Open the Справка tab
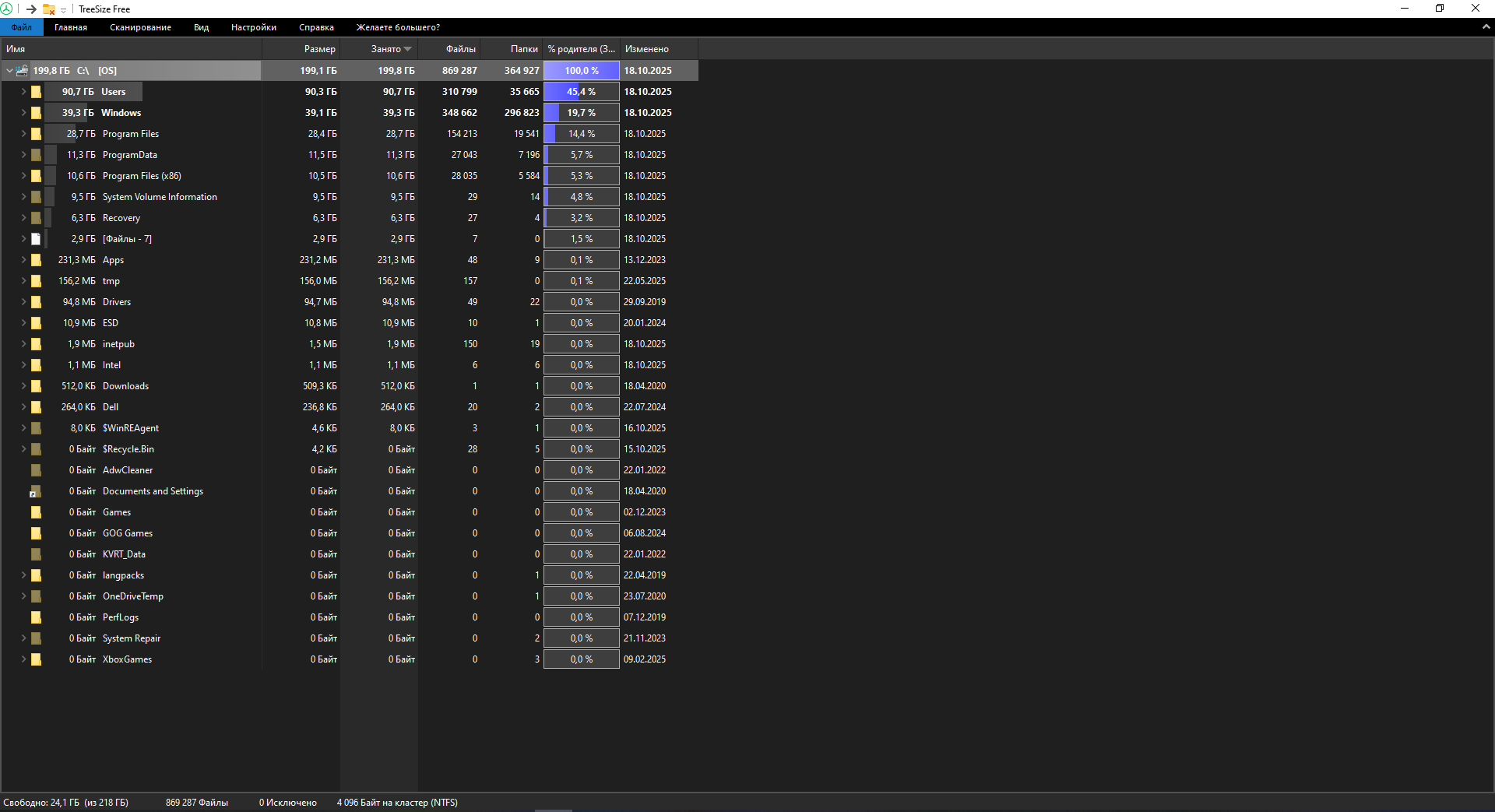This screenshot has height=812, width=1495. tap(316, 27)
